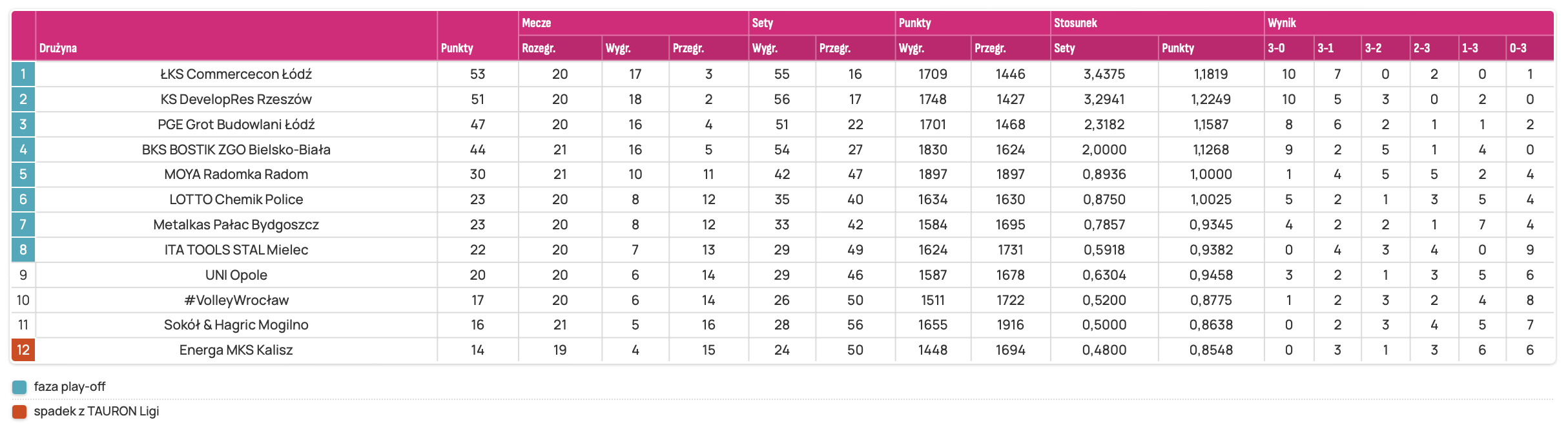Viewport: 1568px width, 429px height.
Task: Open Energa MKS Kalisz team
Action: 236,350
